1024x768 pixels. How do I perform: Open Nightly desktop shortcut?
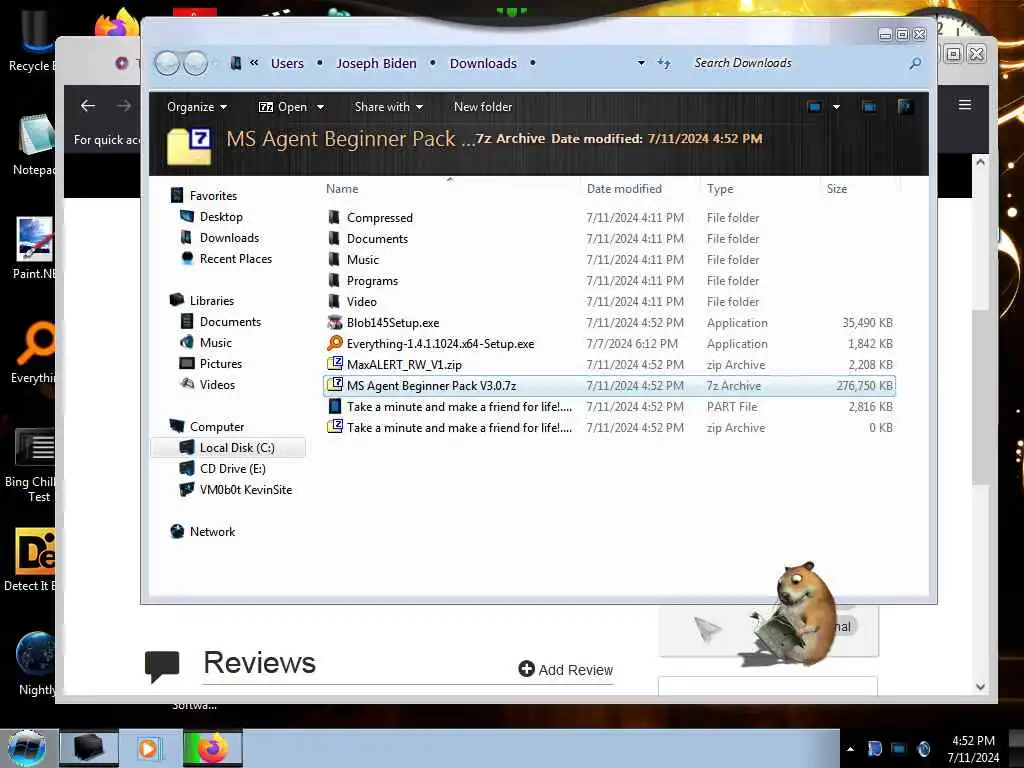click(35, 664)
